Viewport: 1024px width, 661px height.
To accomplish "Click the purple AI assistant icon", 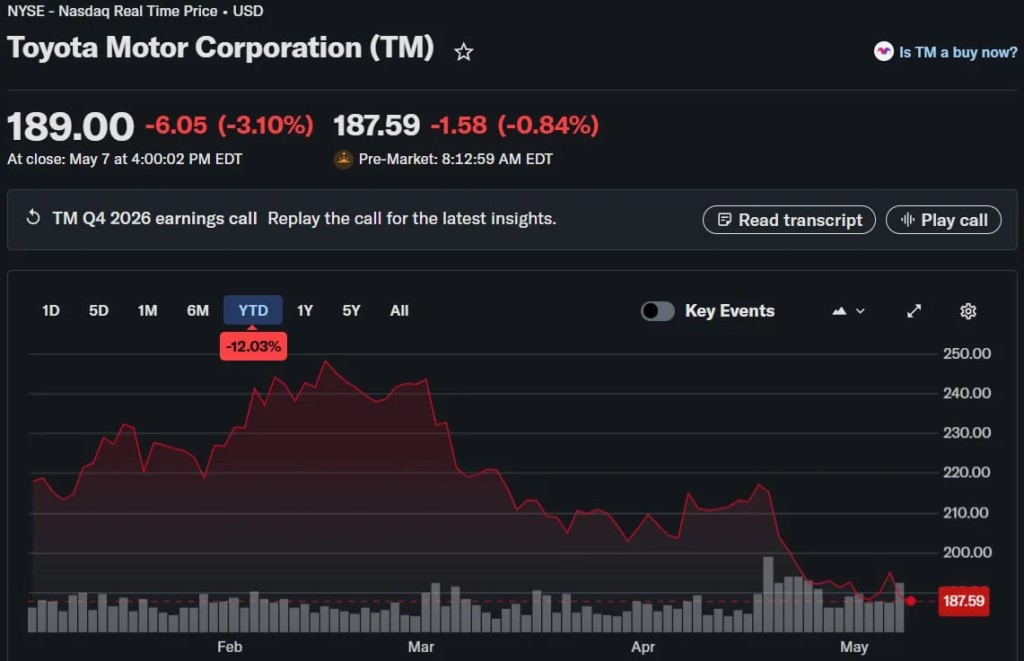I will [x=884, y=52].
